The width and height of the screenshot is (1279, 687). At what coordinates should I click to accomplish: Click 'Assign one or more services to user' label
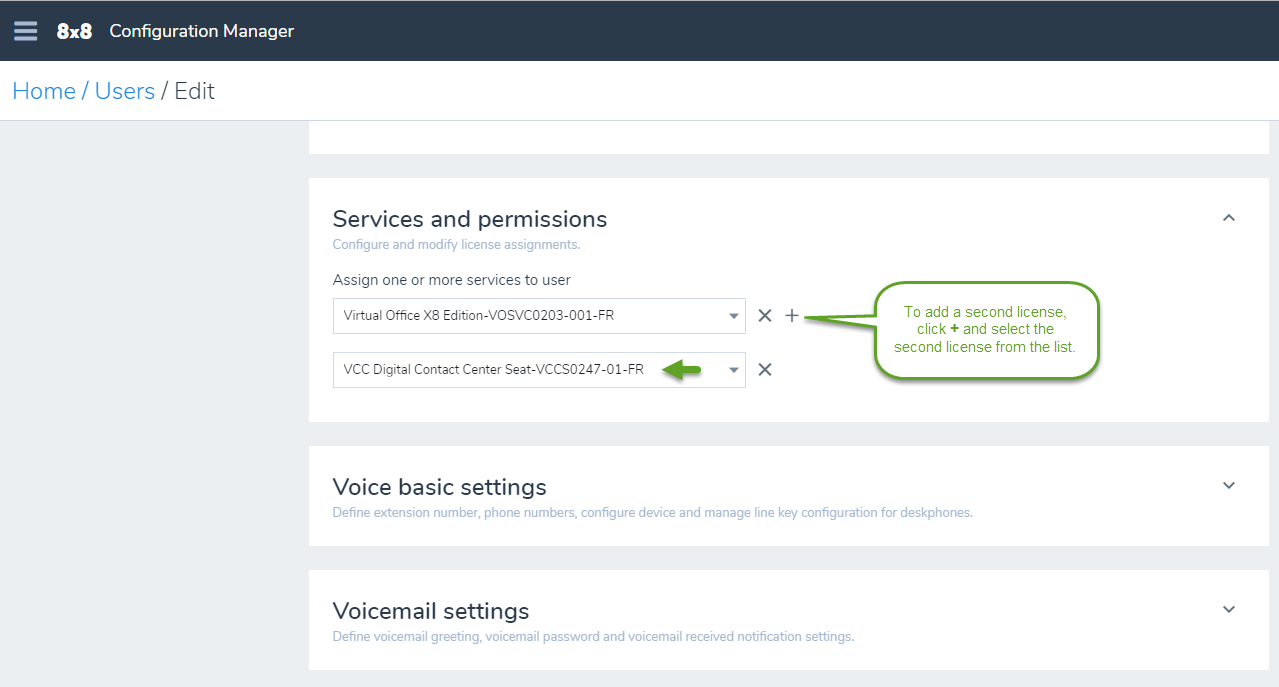click(x=452, y=280)
